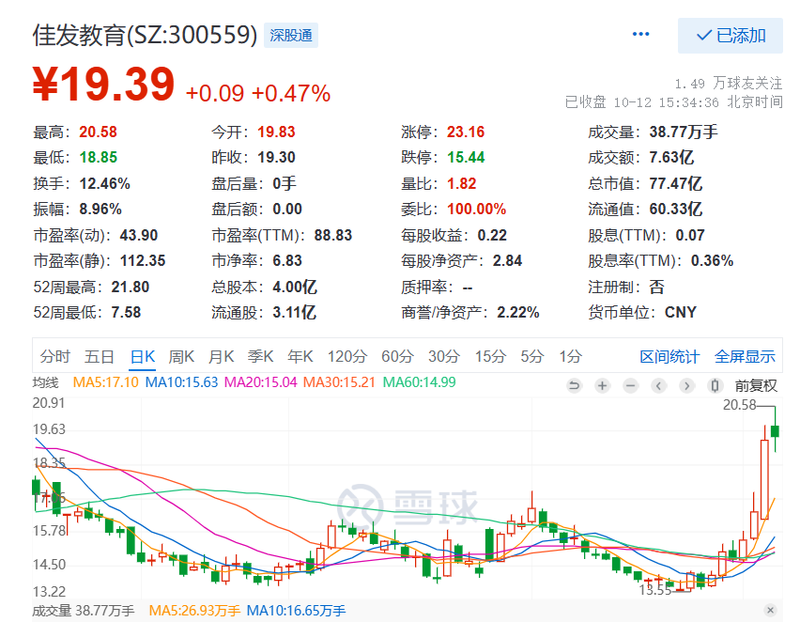Viewport: 800px width, 622px height.
Task: Choose the 30分 interval tab
Action: 444,356
